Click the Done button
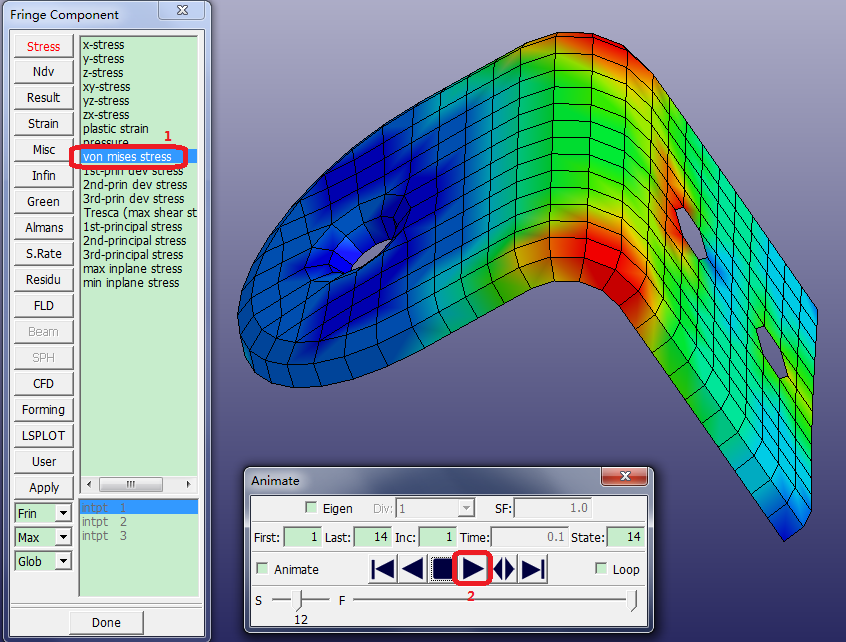Screen dimensions: 846x642 point(106,622)
